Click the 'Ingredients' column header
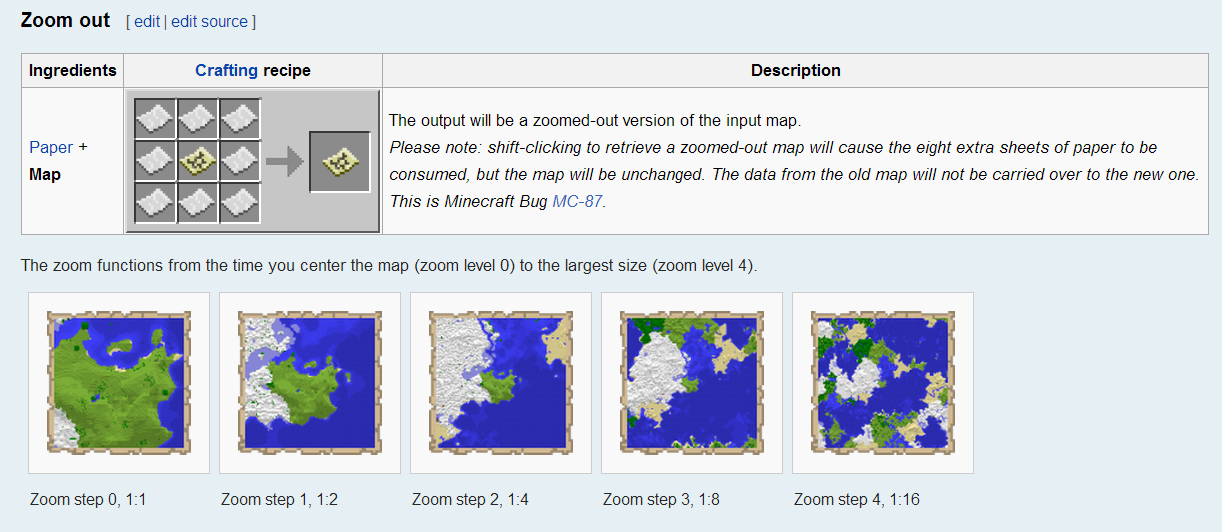1222x532 pixels. click(73, 70)
